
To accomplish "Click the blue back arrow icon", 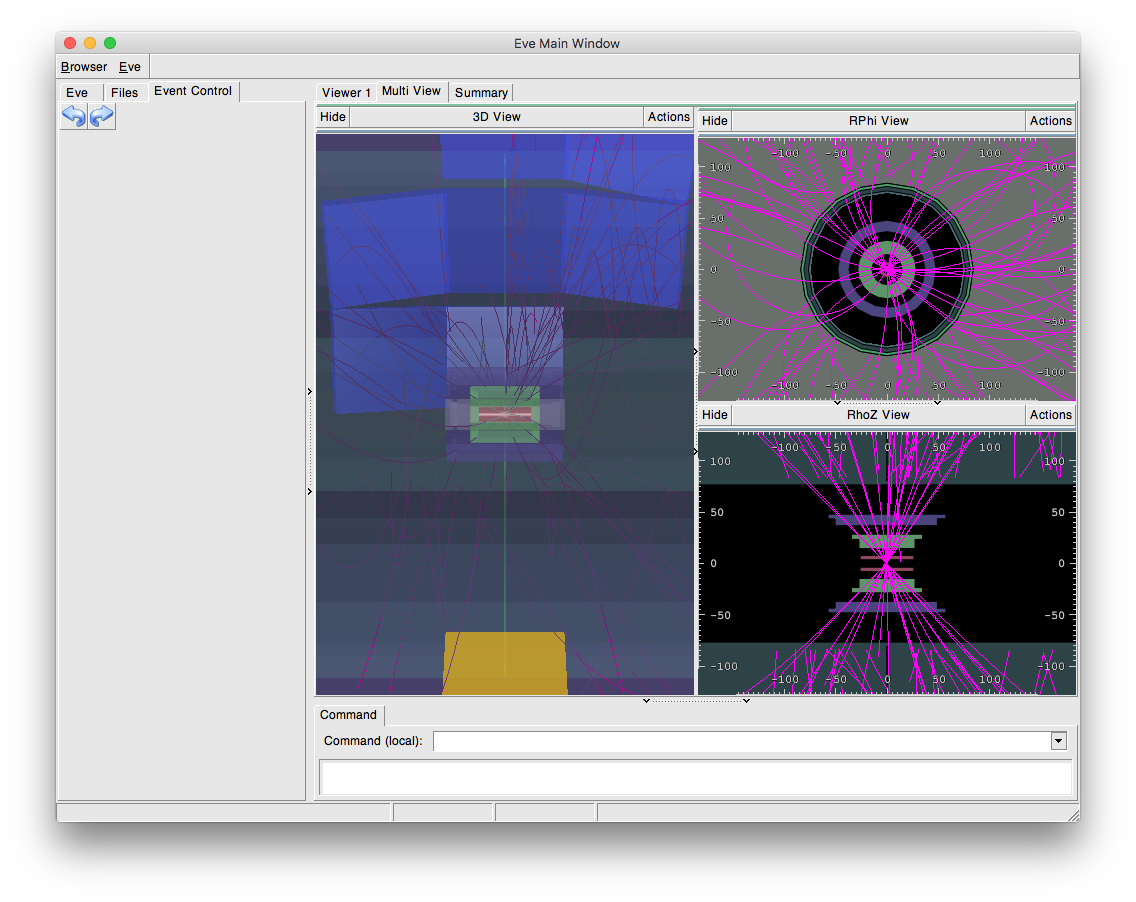I will click(x=74, y=117).
